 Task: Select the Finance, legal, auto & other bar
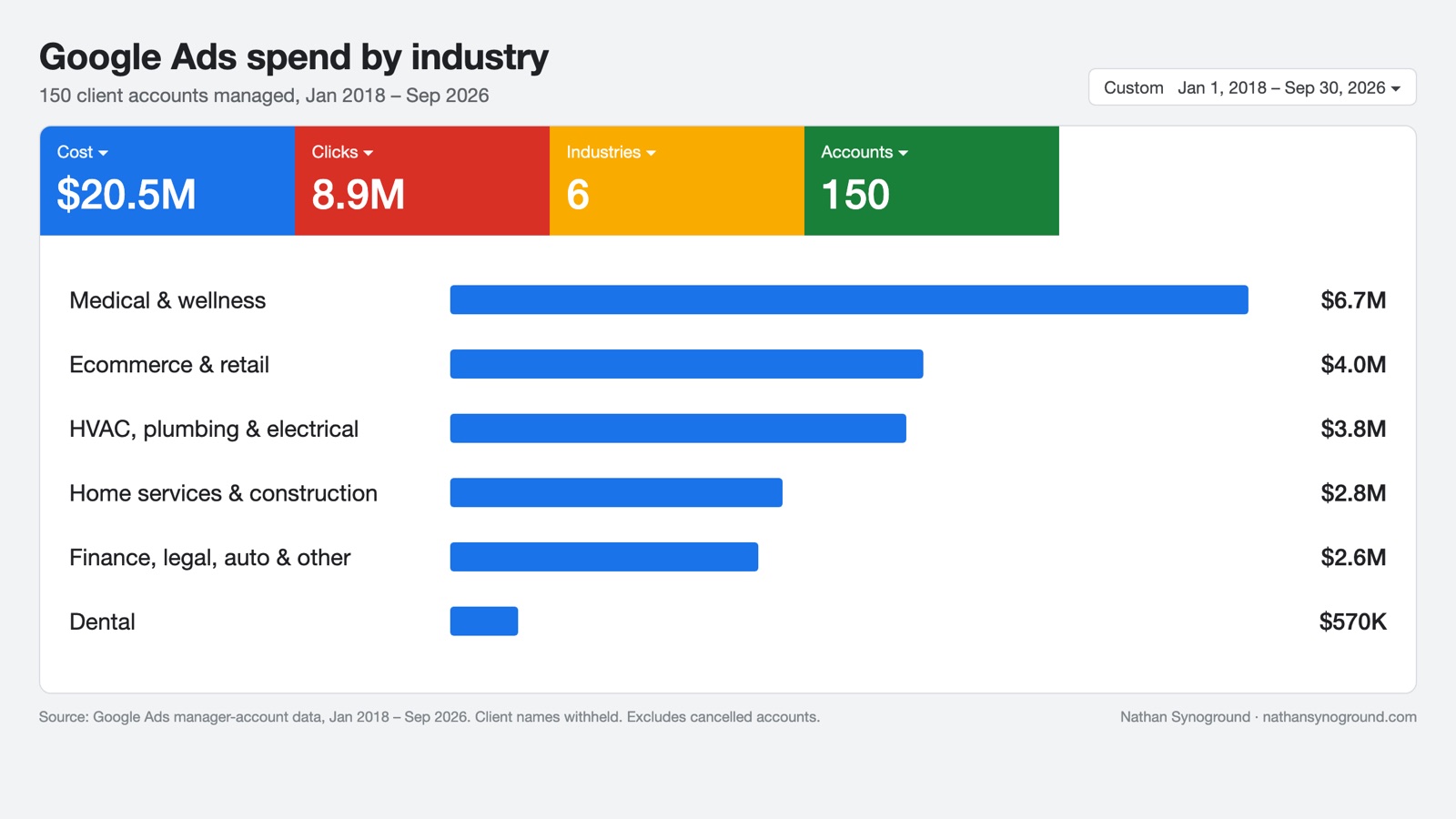pos(604,557)
